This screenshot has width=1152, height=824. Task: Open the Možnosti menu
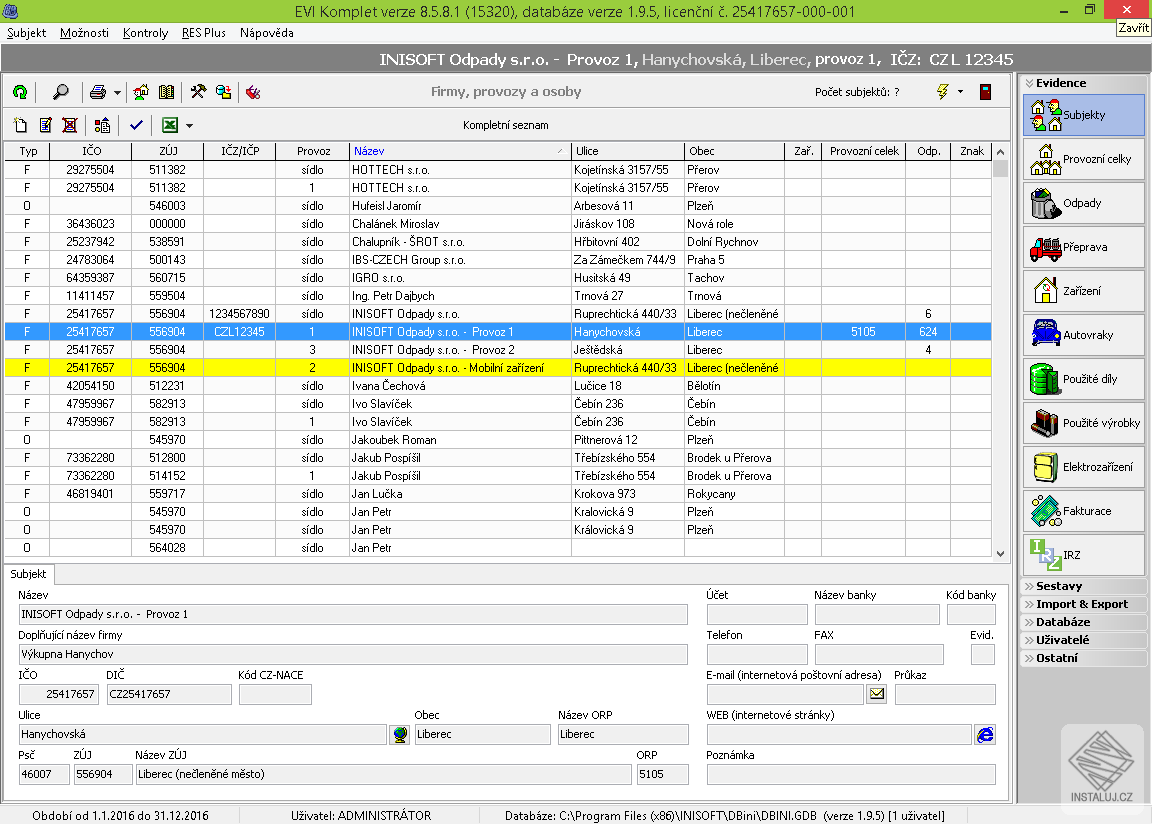tap(84, 33)
